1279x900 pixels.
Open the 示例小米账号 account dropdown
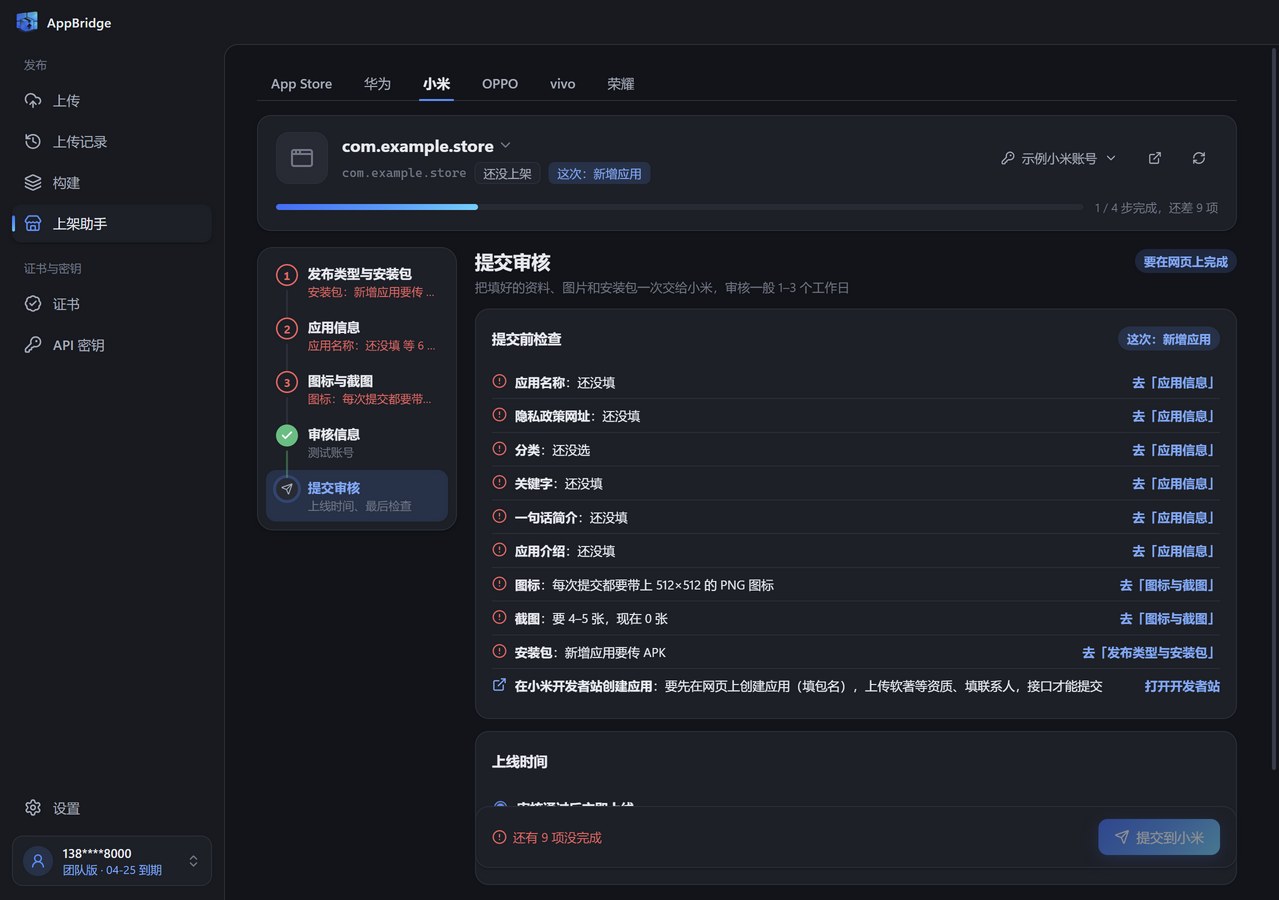click(1059, 158)
